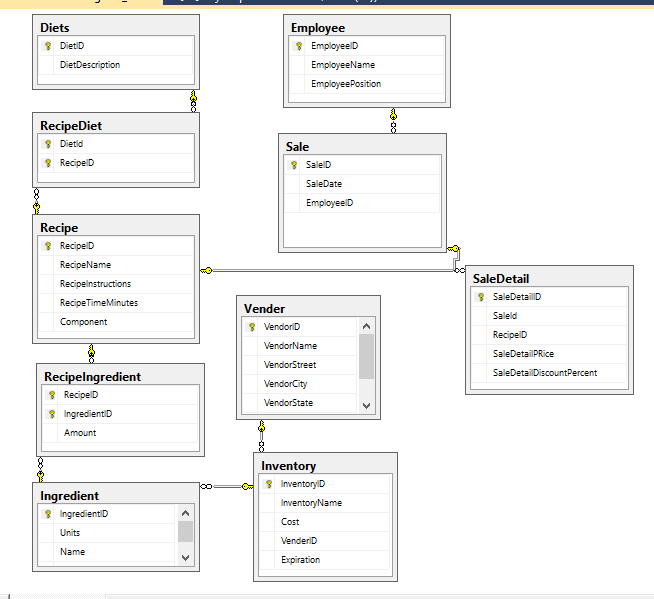Select the Component column in Recipe
654x599 pixels.
116,322
